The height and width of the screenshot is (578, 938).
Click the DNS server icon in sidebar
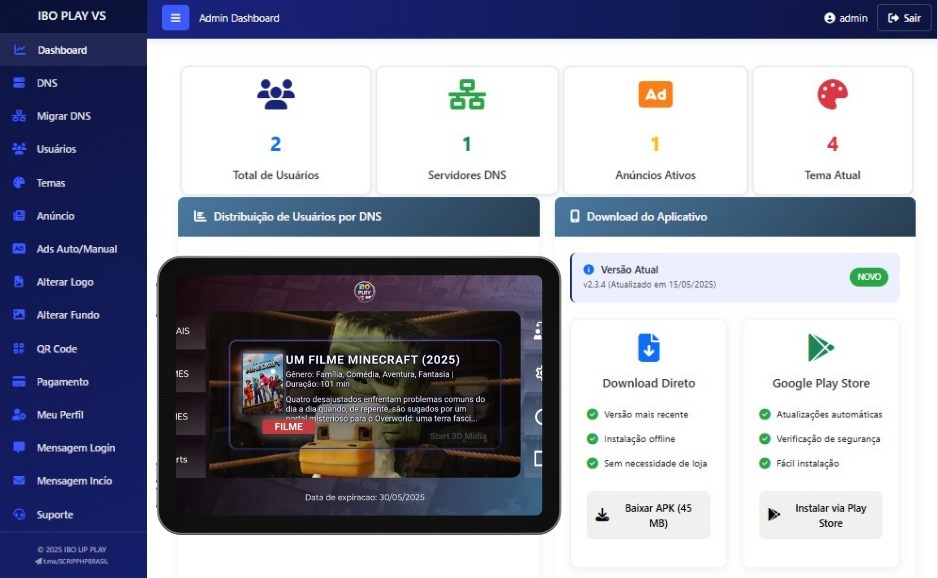[19, 83]
